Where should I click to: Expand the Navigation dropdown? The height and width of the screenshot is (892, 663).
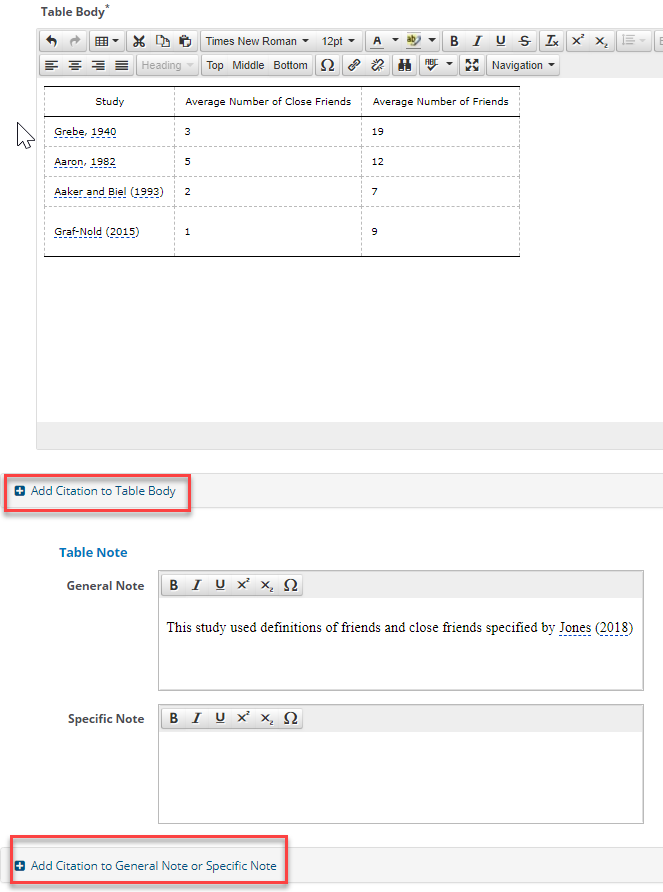pos(523,65)
